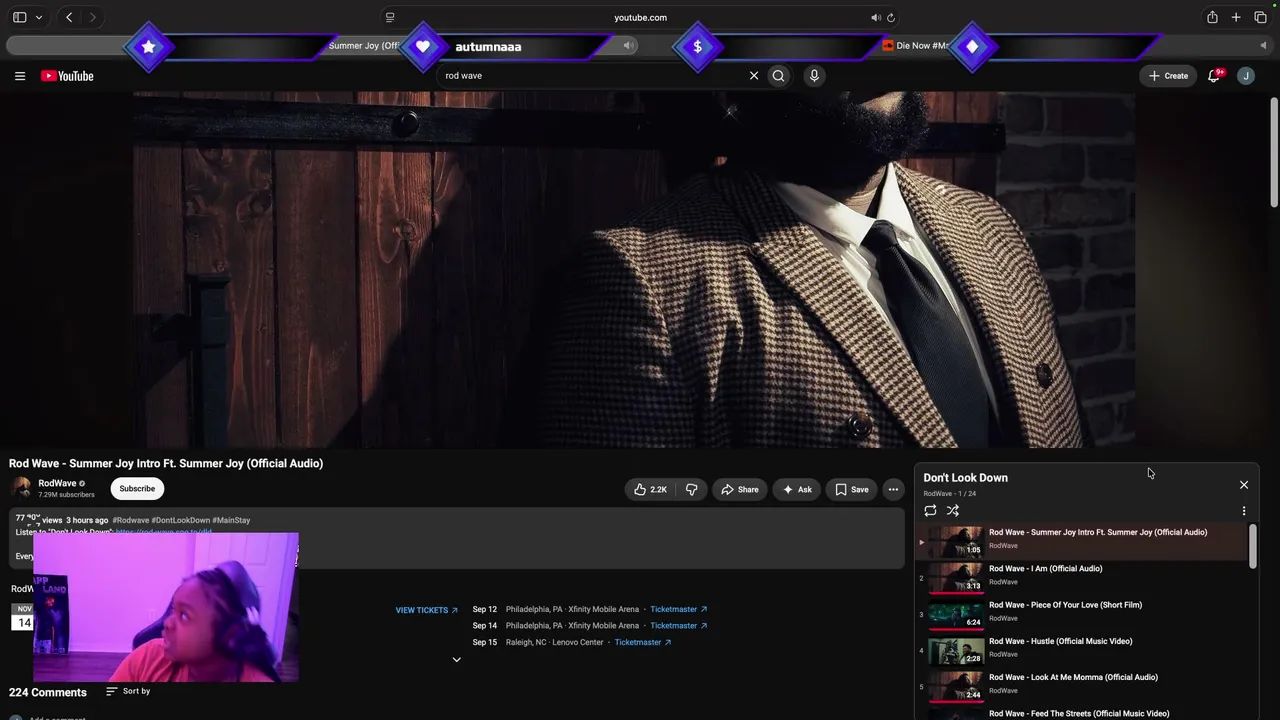
Task: Click the #Rodwave hashtag
Action: (x=131, y=520)
